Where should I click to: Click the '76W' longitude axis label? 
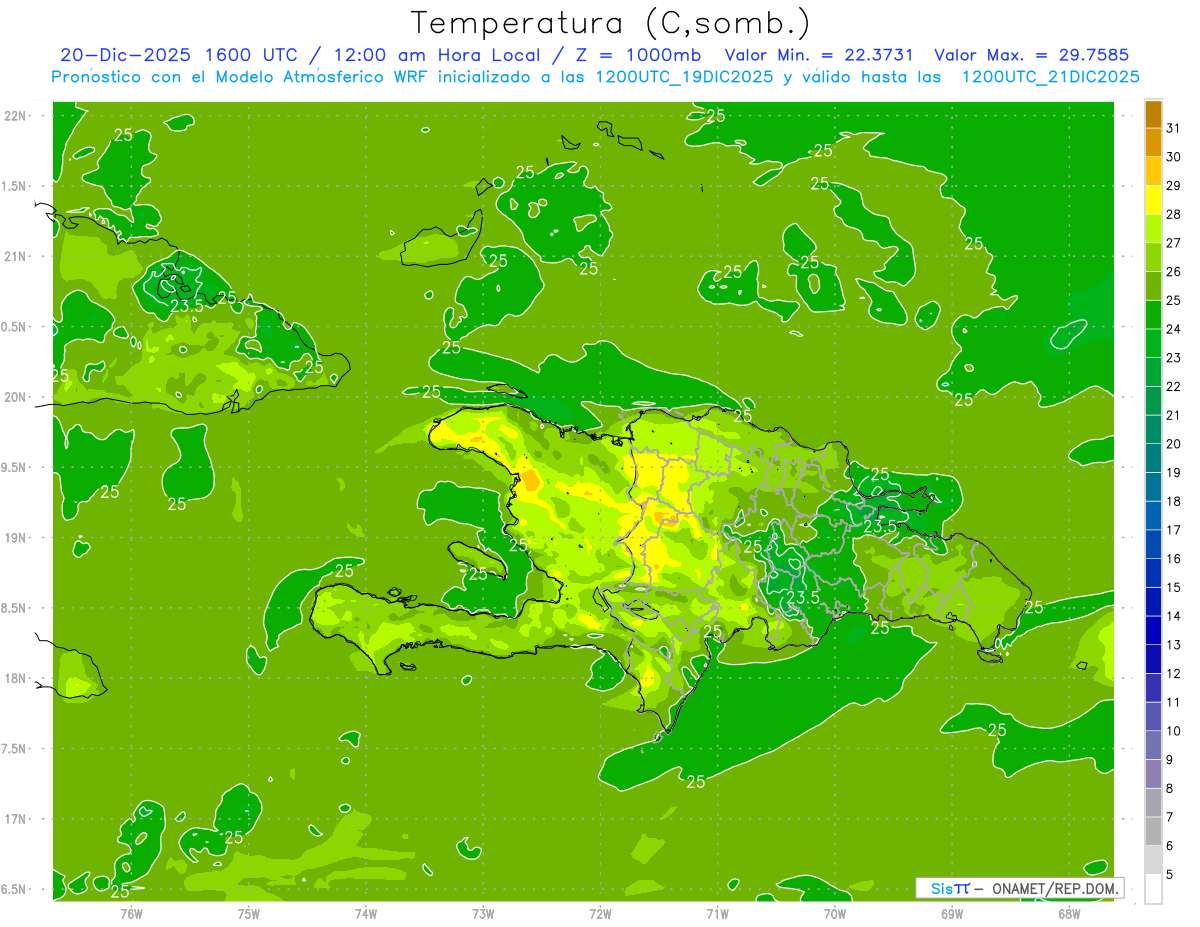tap(131, 912)
